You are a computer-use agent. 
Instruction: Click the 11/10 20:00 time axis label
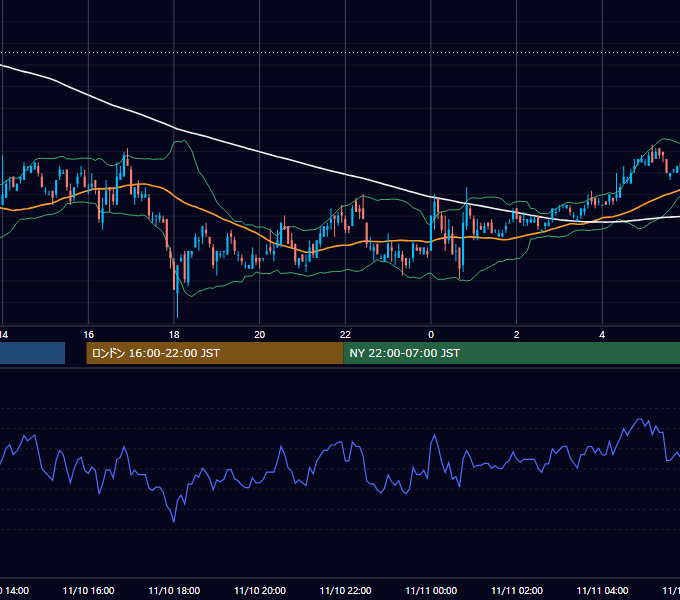(260, 590)
